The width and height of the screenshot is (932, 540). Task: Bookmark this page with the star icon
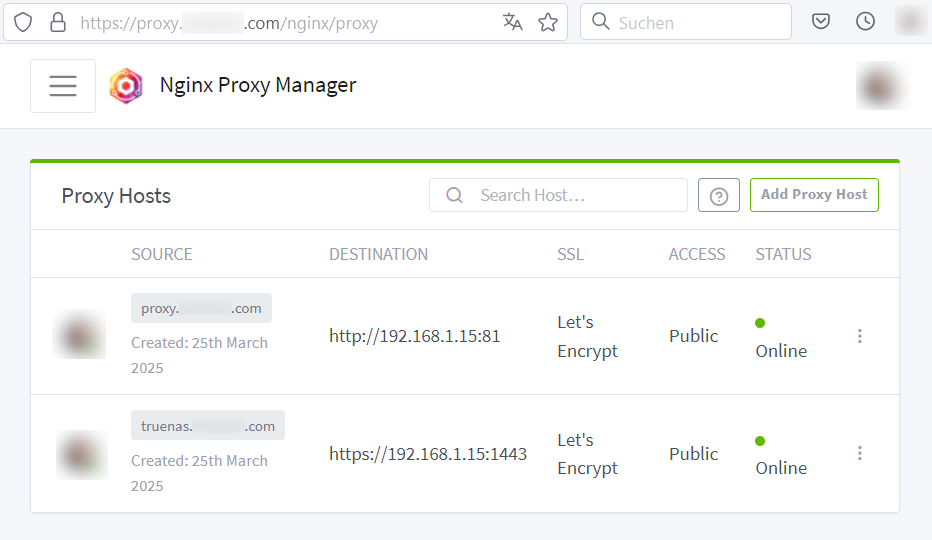click(548, 23)
